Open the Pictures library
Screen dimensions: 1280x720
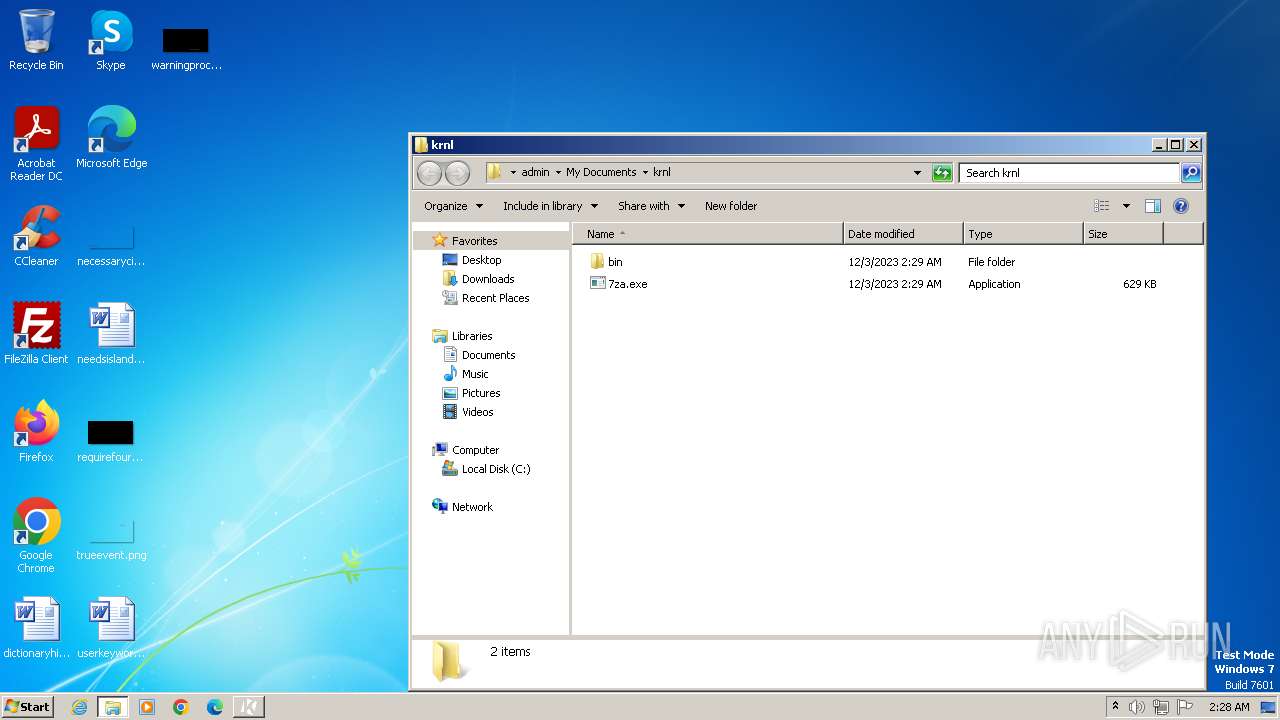coord(481,393)
